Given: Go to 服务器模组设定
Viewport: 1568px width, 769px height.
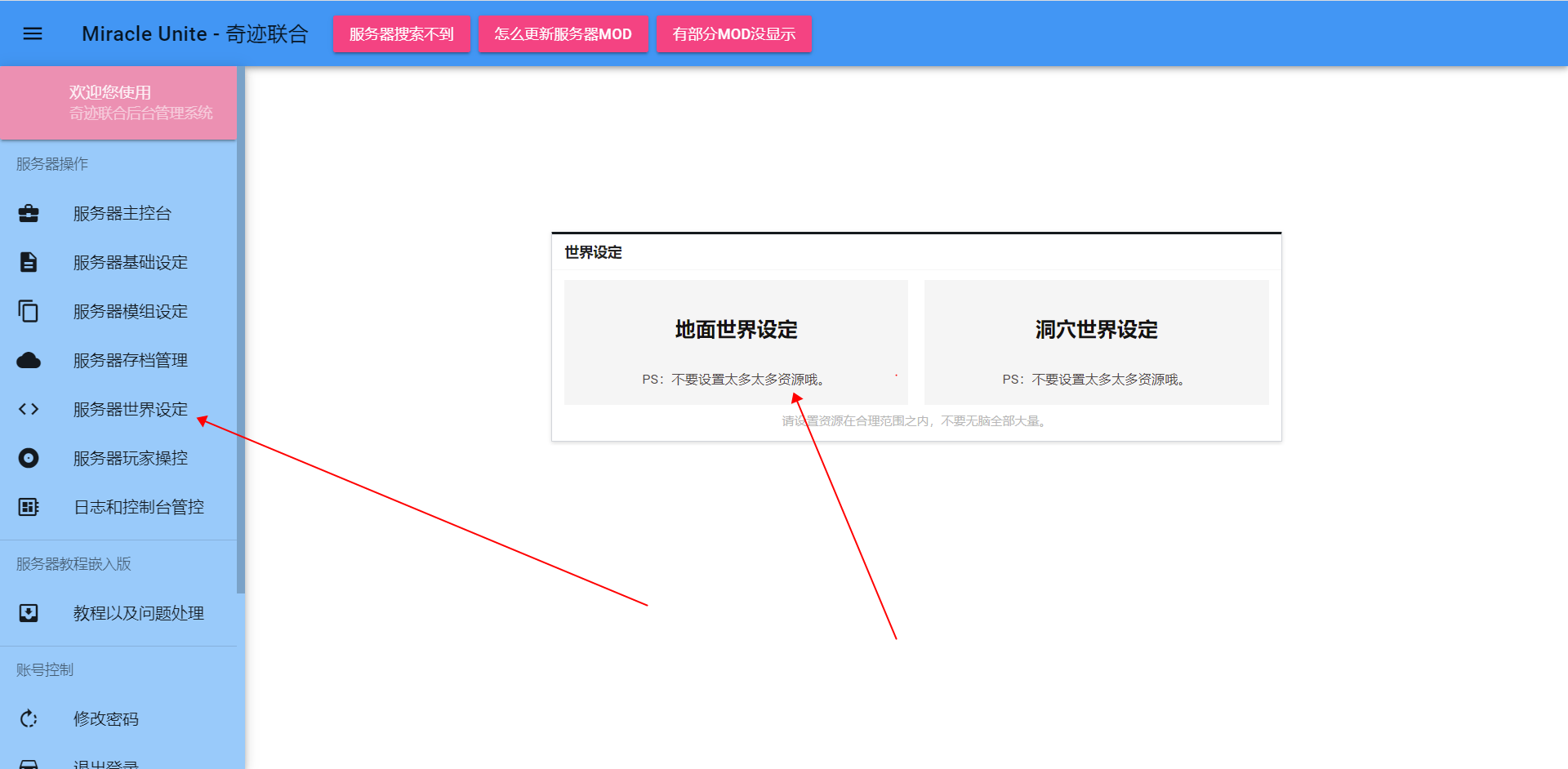Looking at the screenshot, I should point(118,311).
